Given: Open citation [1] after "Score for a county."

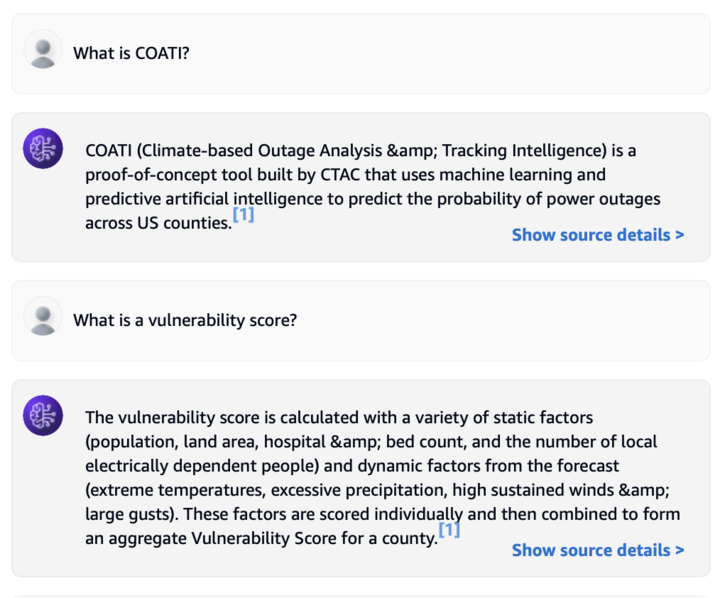Looking at the screenshot, I should pos(450,530).
